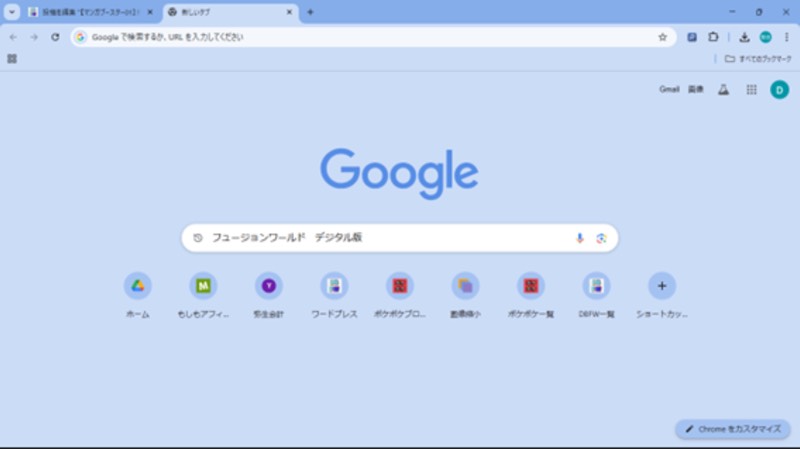Restore down the Chrome window
The image size is (800, 449).
point(759,12)
